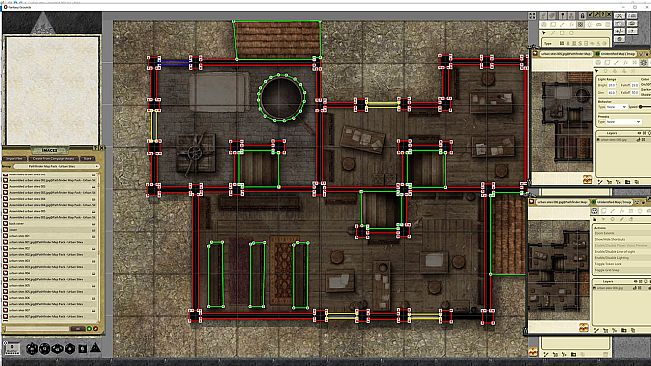Screen dimensions: 651x366
Task: Click folder icon at bottom of urban sites 005 layers
Action: coord(627,182)
